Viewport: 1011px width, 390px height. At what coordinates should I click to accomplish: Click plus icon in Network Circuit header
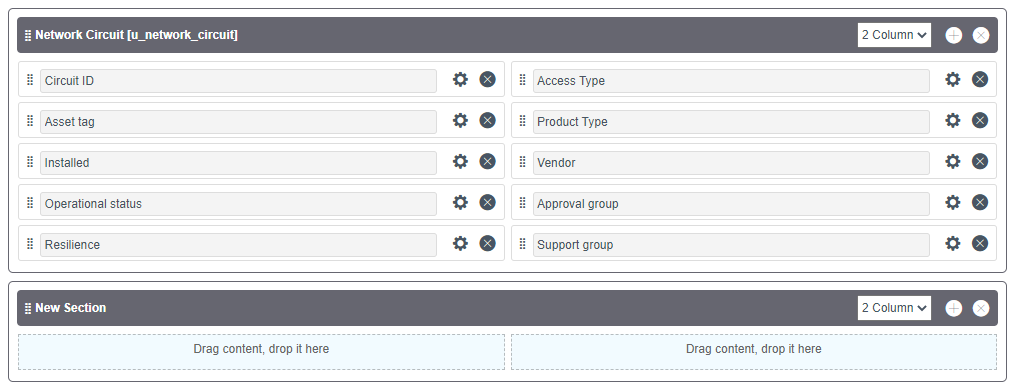pyautogui.click(x=954, y=35)
